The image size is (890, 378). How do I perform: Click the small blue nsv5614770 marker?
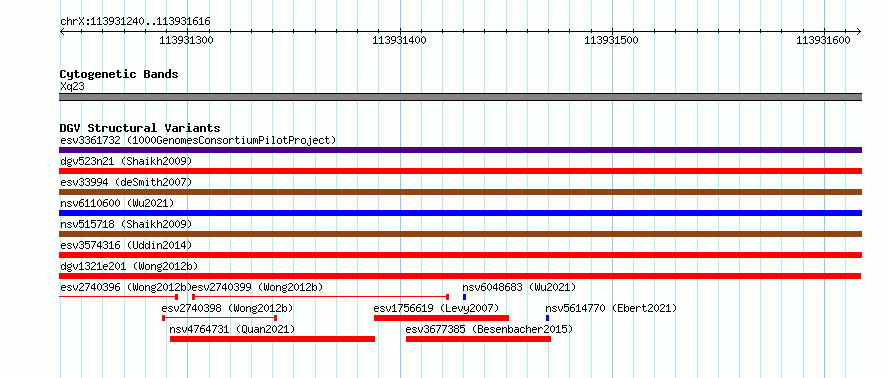[547, 318]
